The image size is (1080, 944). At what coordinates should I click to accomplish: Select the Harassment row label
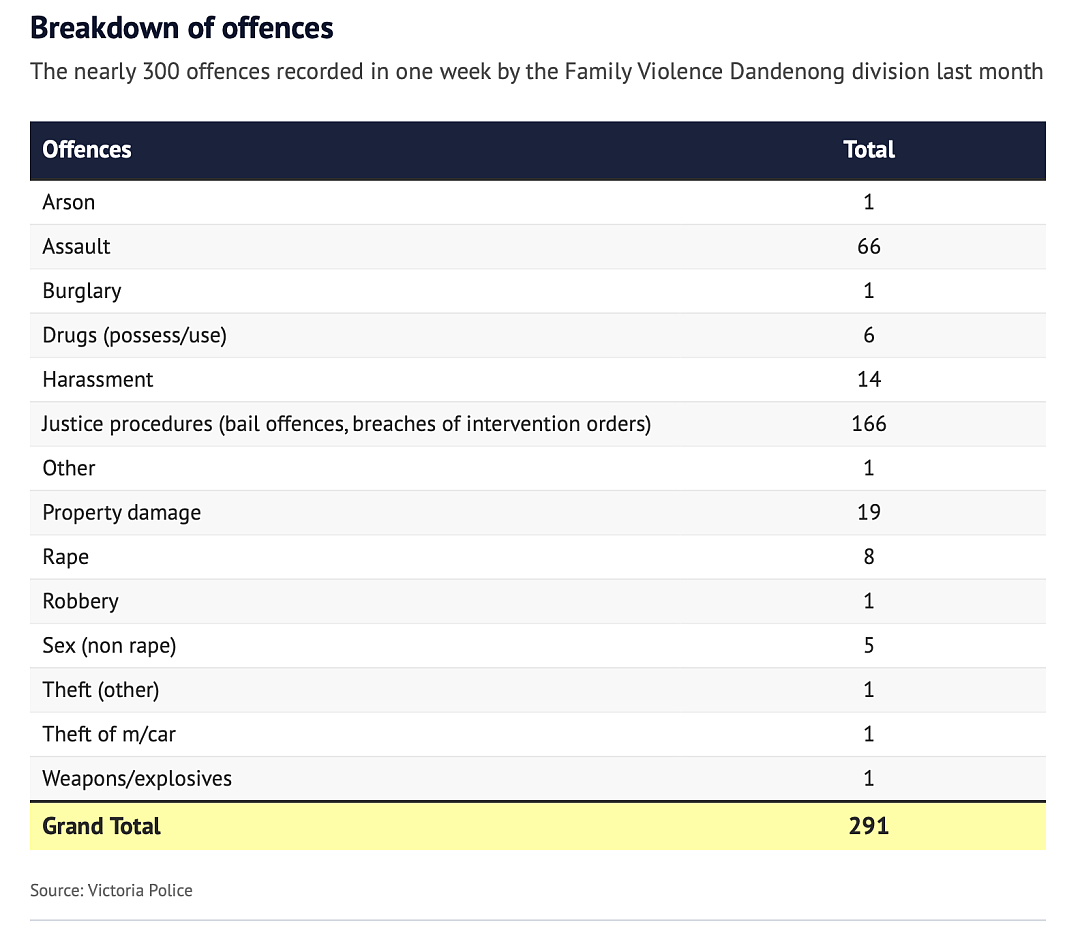98,379
